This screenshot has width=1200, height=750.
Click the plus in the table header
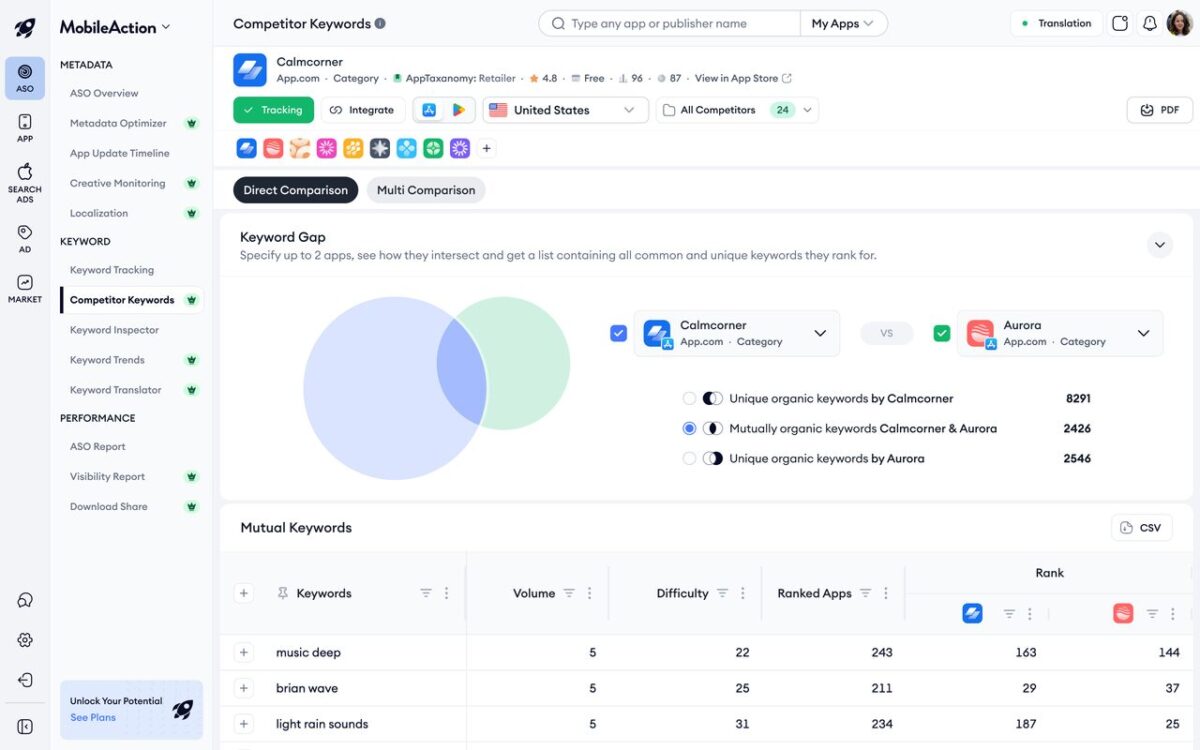pyautogui.click(x=243, y=593)
